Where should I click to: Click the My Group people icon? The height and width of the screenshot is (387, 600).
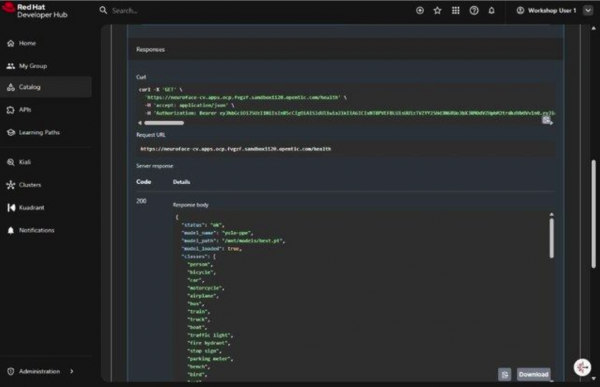pyautogui.click(x=11, y=66)
